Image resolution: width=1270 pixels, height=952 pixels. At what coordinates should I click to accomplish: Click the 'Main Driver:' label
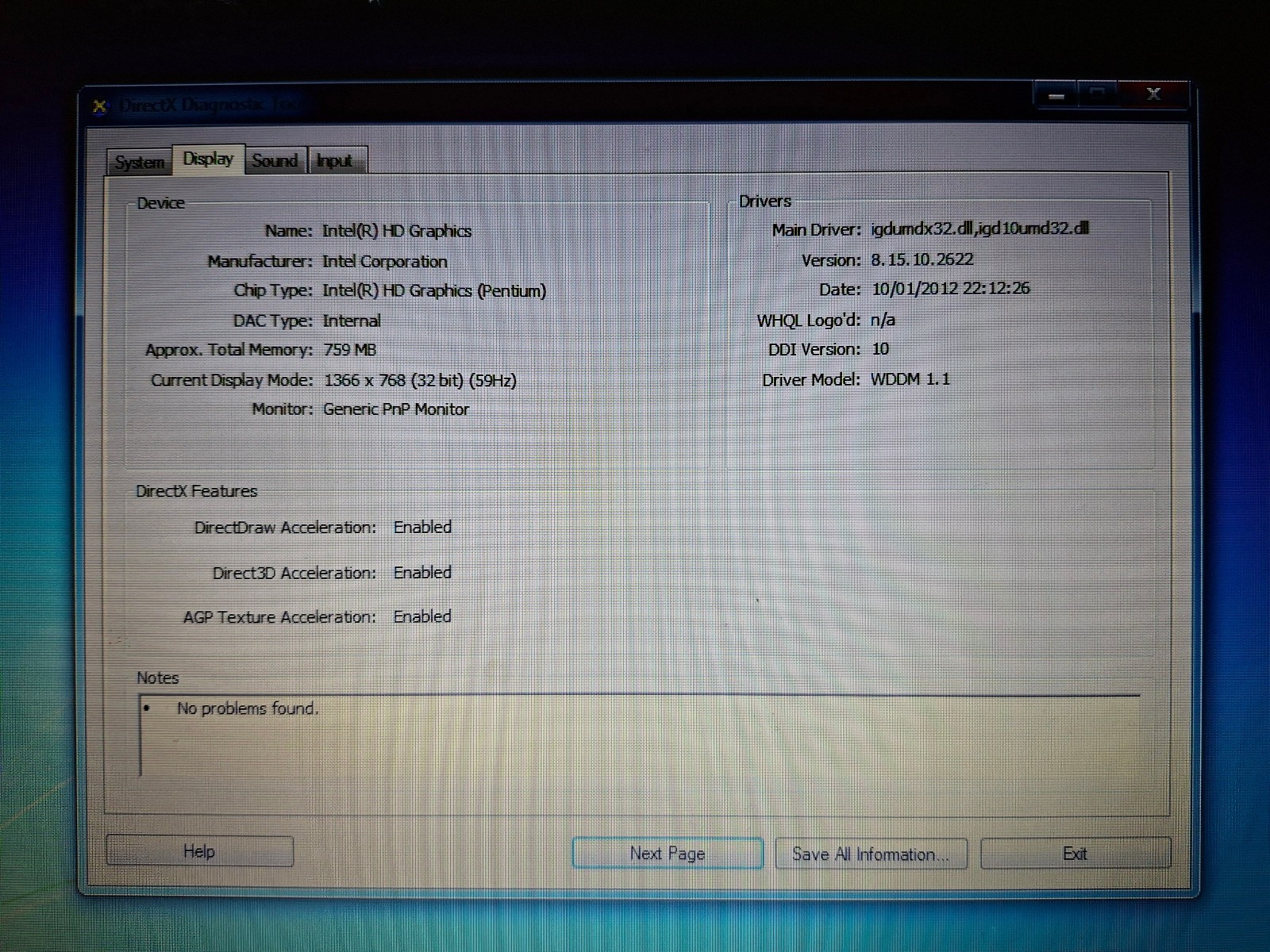click(817, 230)
